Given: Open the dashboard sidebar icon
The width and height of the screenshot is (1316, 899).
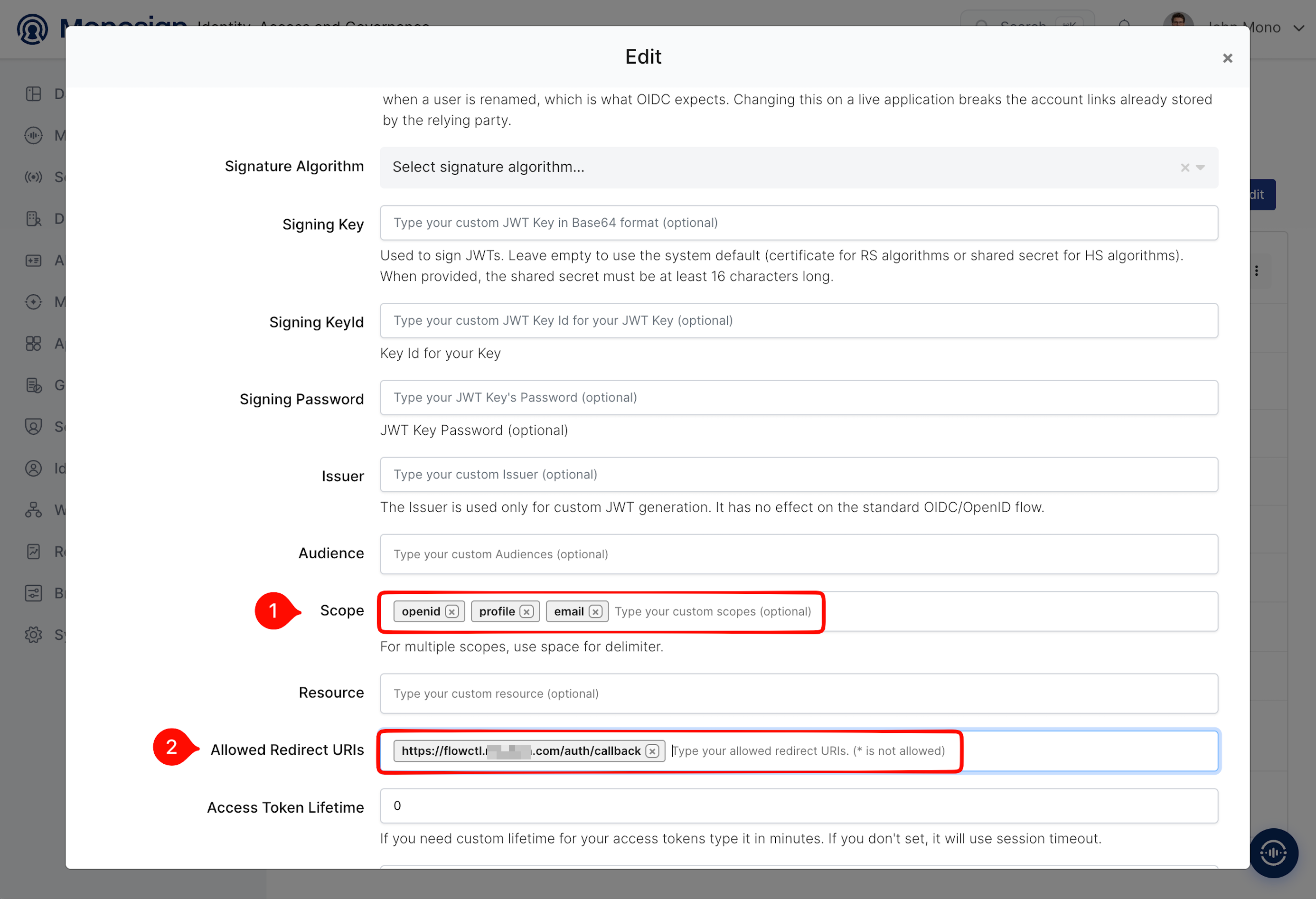Looking at the screenshot, I should [x=33, y=94].
